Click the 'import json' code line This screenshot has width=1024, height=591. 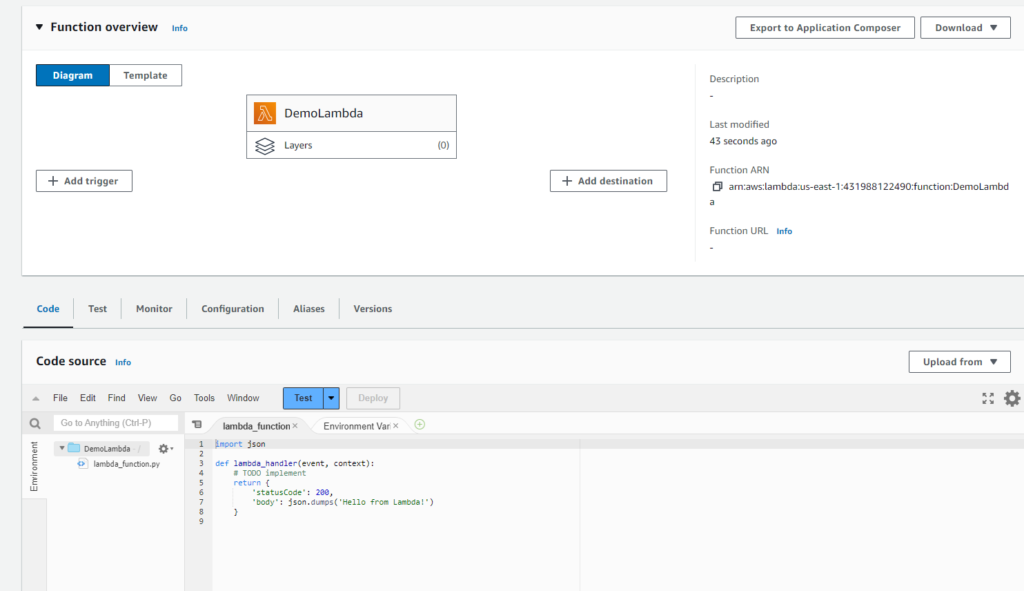[x=240, y=444]
